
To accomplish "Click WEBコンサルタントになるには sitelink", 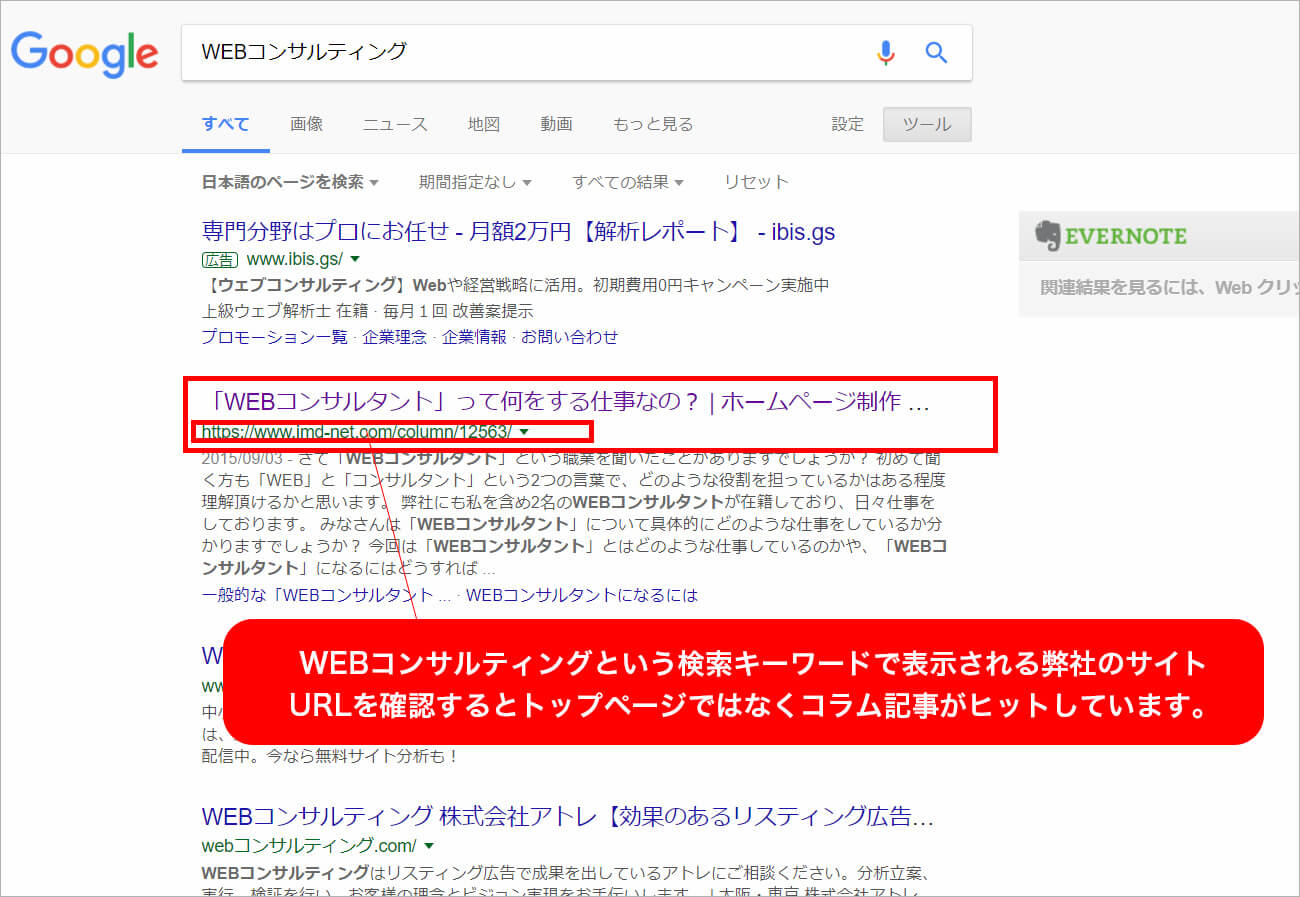I will coord(582,595).
